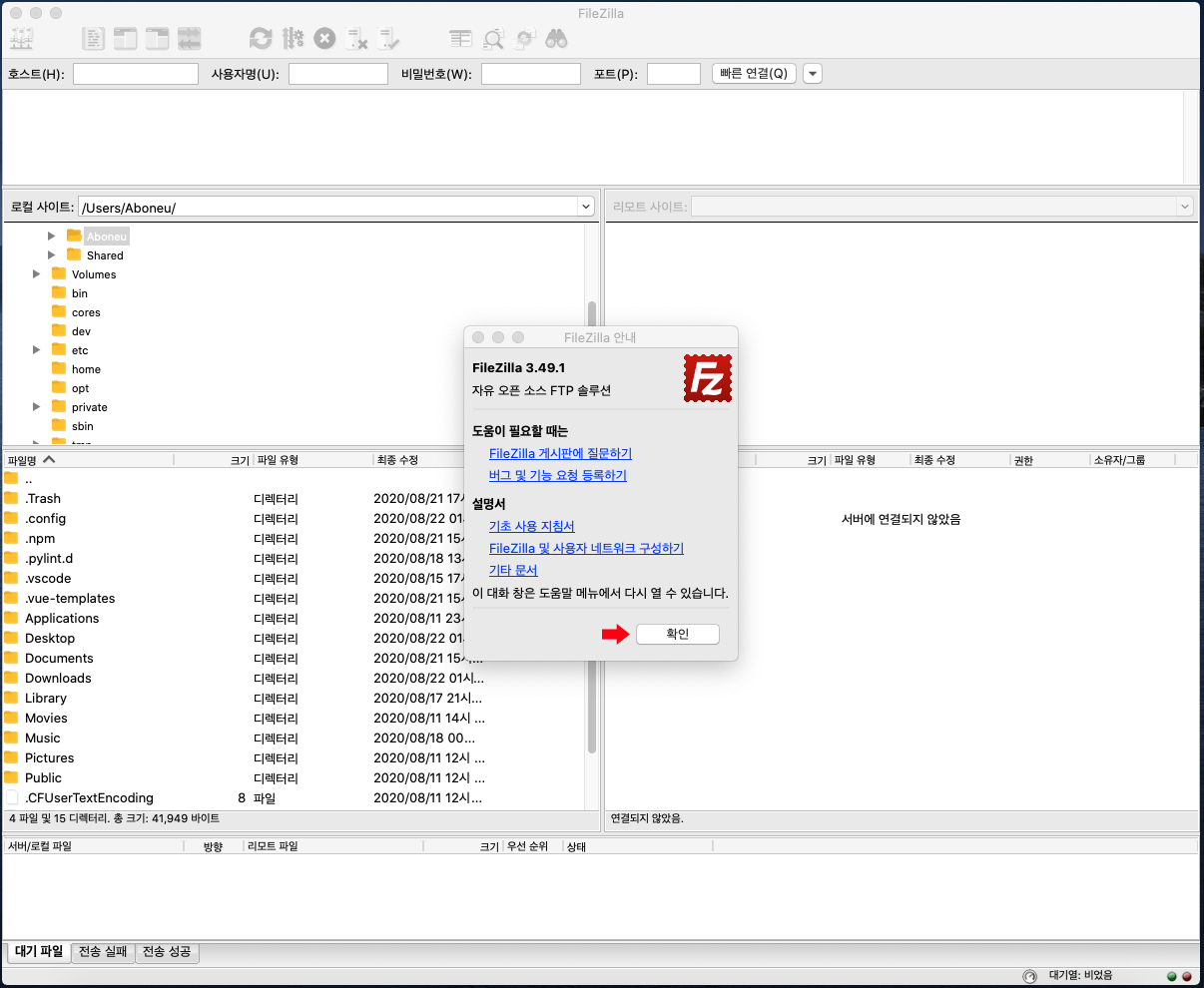Click the reconnect to last server icon

pos(388,39)
